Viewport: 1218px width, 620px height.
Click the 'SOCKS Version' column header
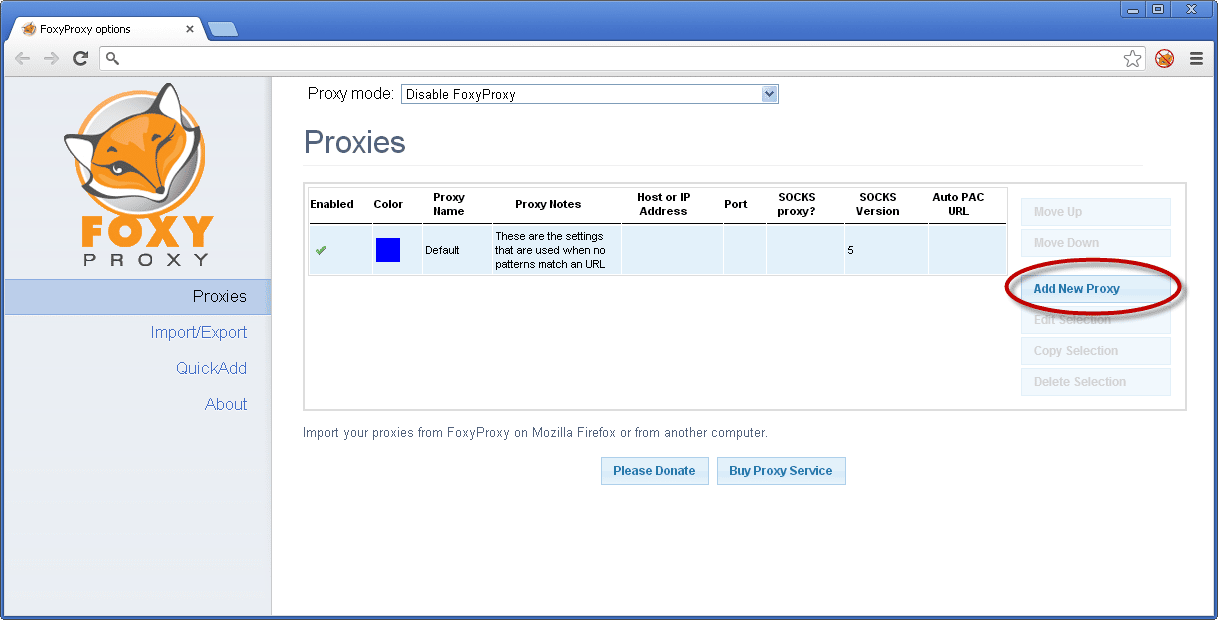[x=878, y=204]
